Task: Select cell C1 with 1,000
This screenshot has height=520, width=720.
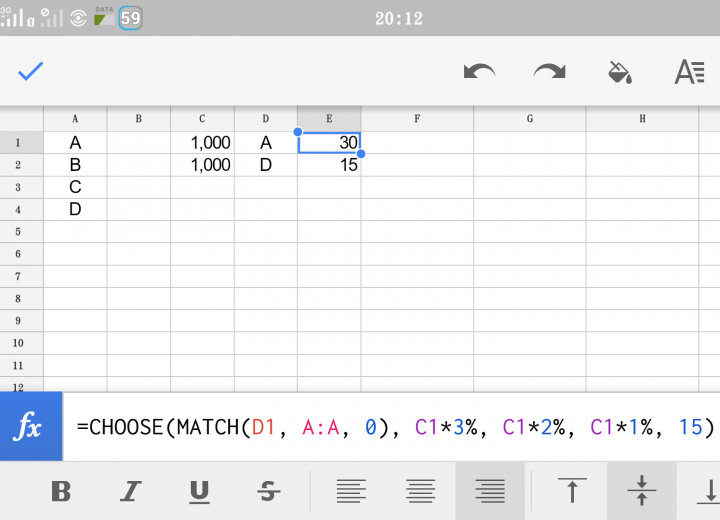Action: [202, 143]
